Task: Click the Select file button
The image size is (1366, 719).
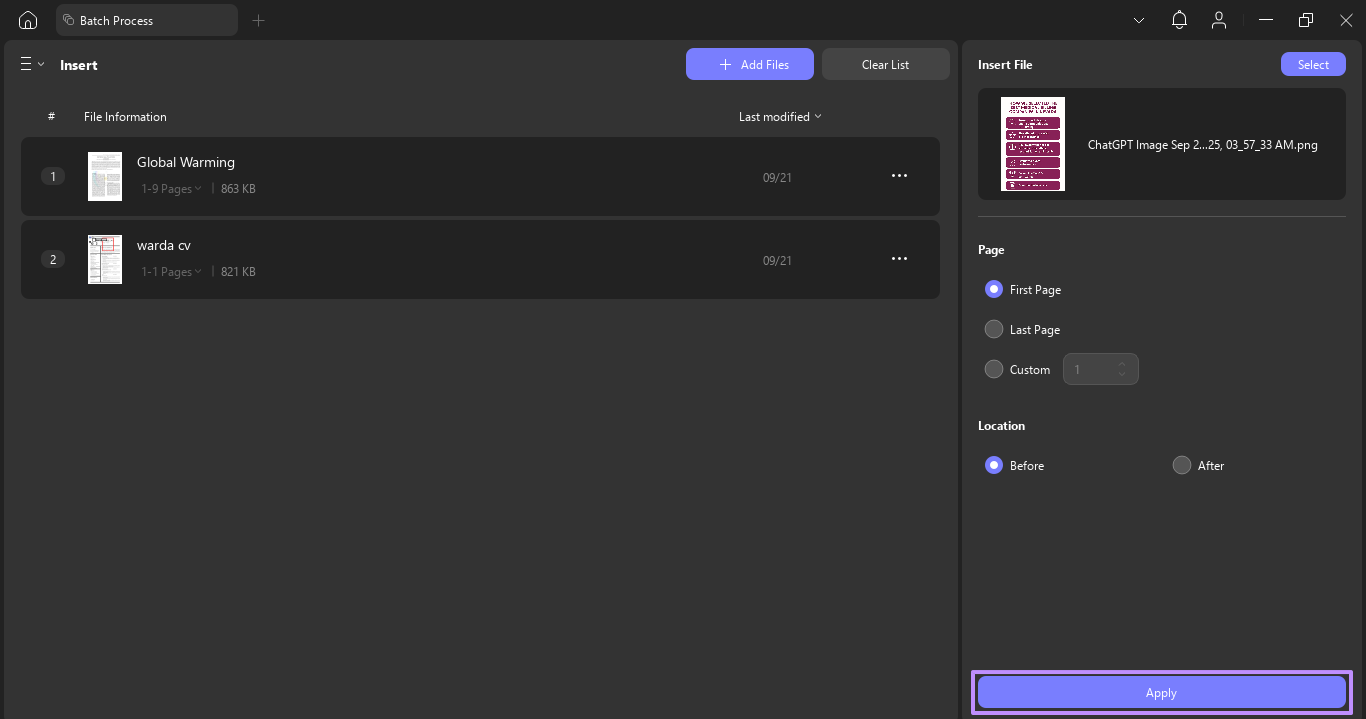Action: 1313,64
